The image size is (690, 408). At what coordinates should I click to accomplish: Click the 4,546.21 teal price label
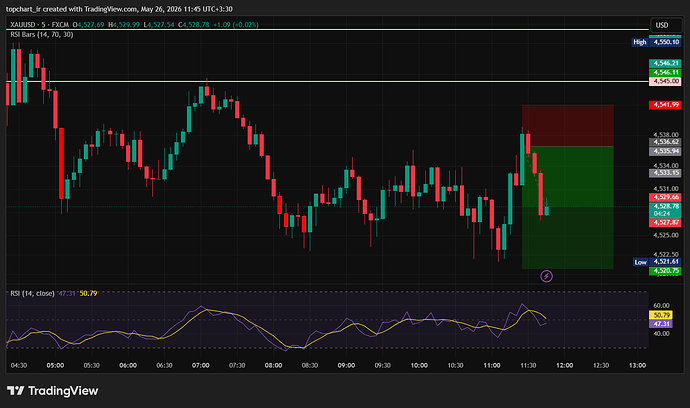click(x=665, y=63)
